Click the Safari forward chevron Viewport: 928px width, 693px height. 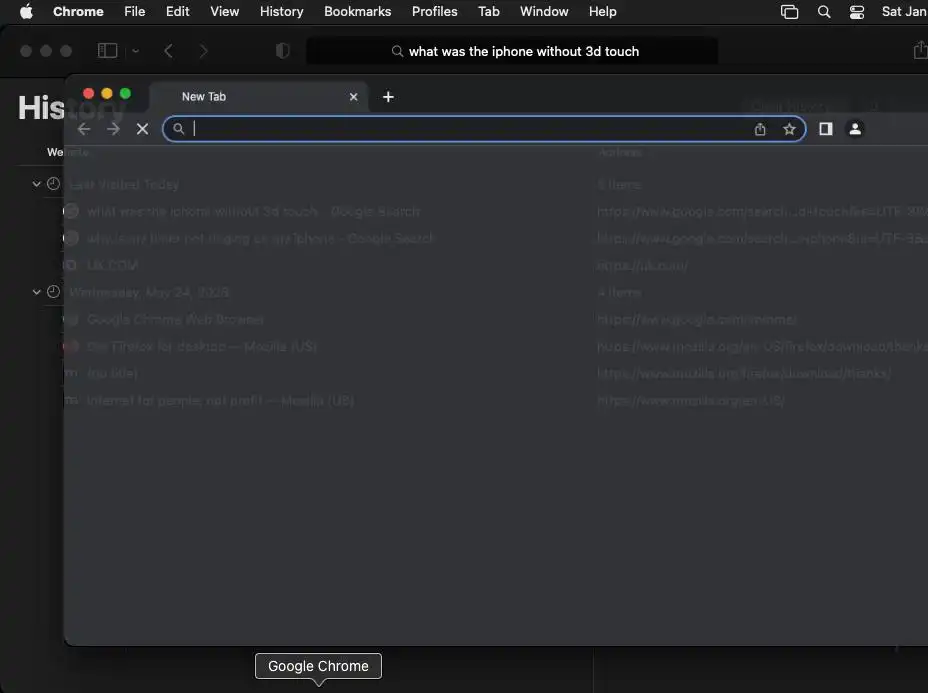click(203, 51)
